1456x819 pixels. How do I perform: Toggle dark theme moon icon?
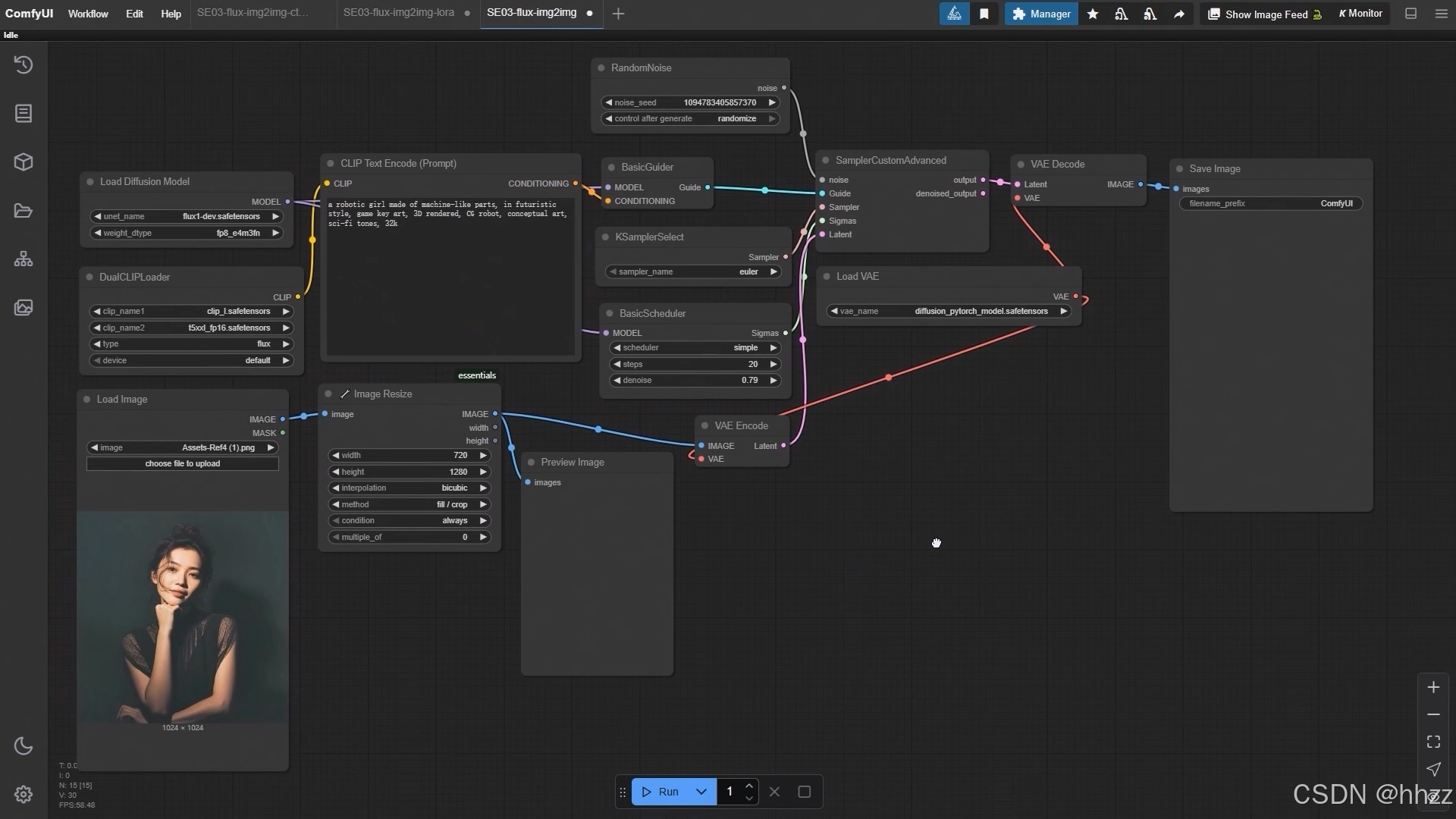click(x=24, y=746)
